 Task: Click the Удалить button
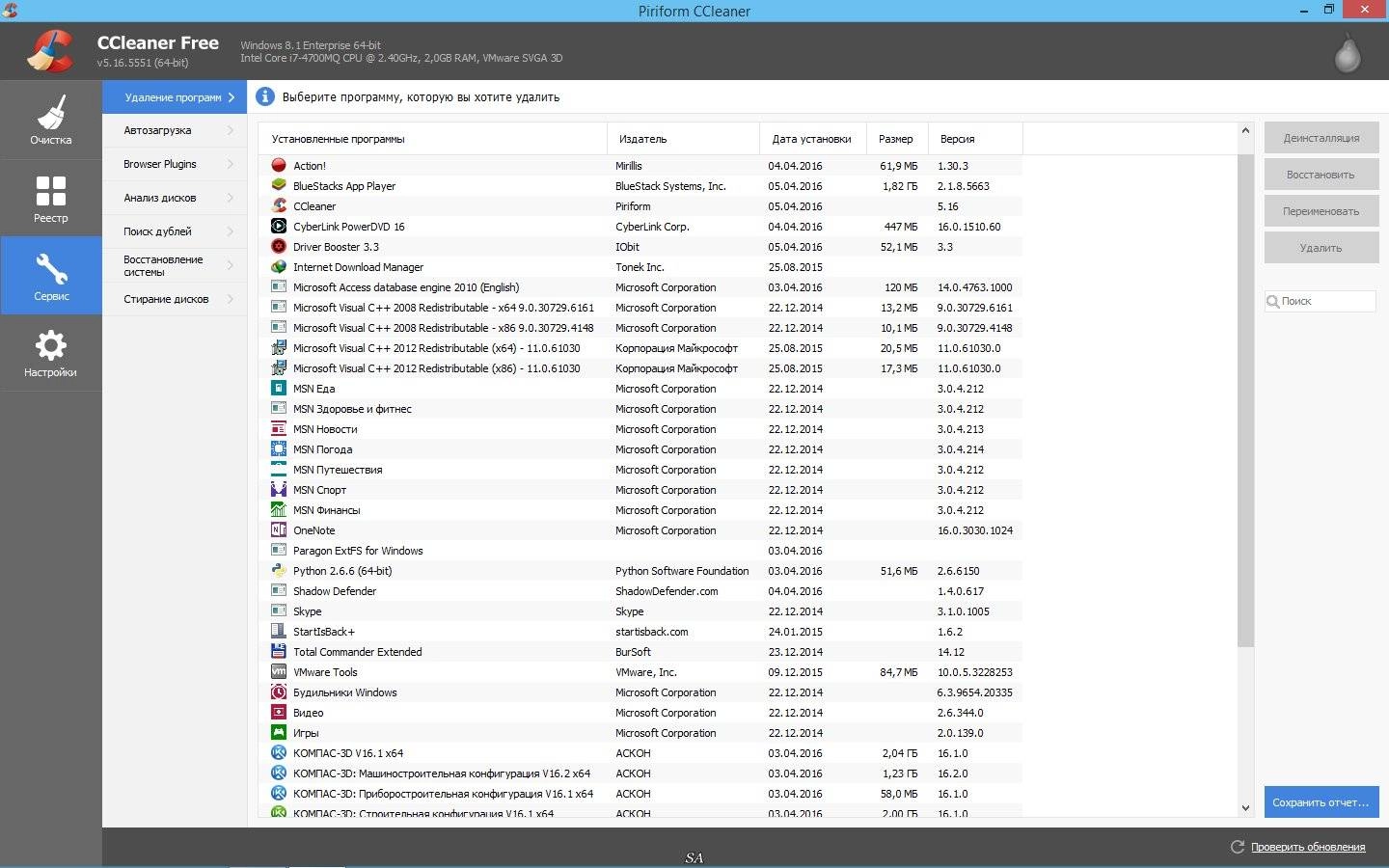point(1321,248)
